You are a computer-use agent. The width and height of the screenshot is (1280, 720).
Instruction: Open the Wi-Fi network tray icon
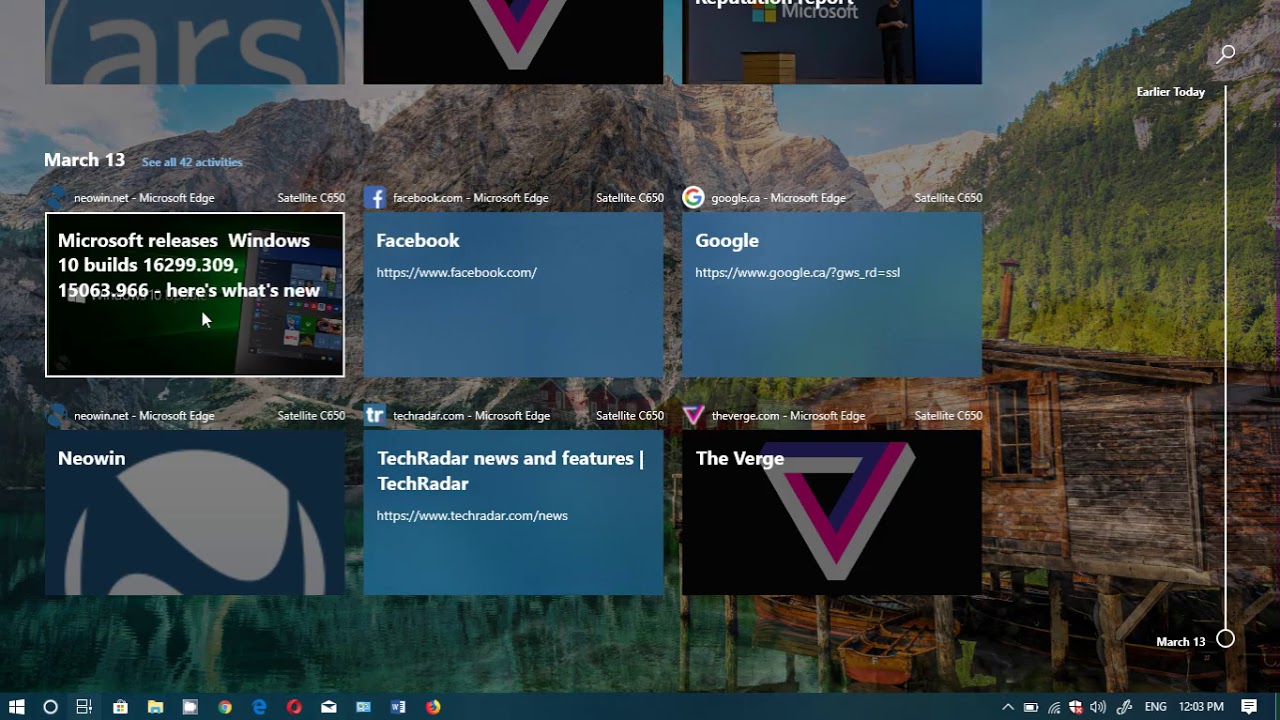tap(1054, 707)
